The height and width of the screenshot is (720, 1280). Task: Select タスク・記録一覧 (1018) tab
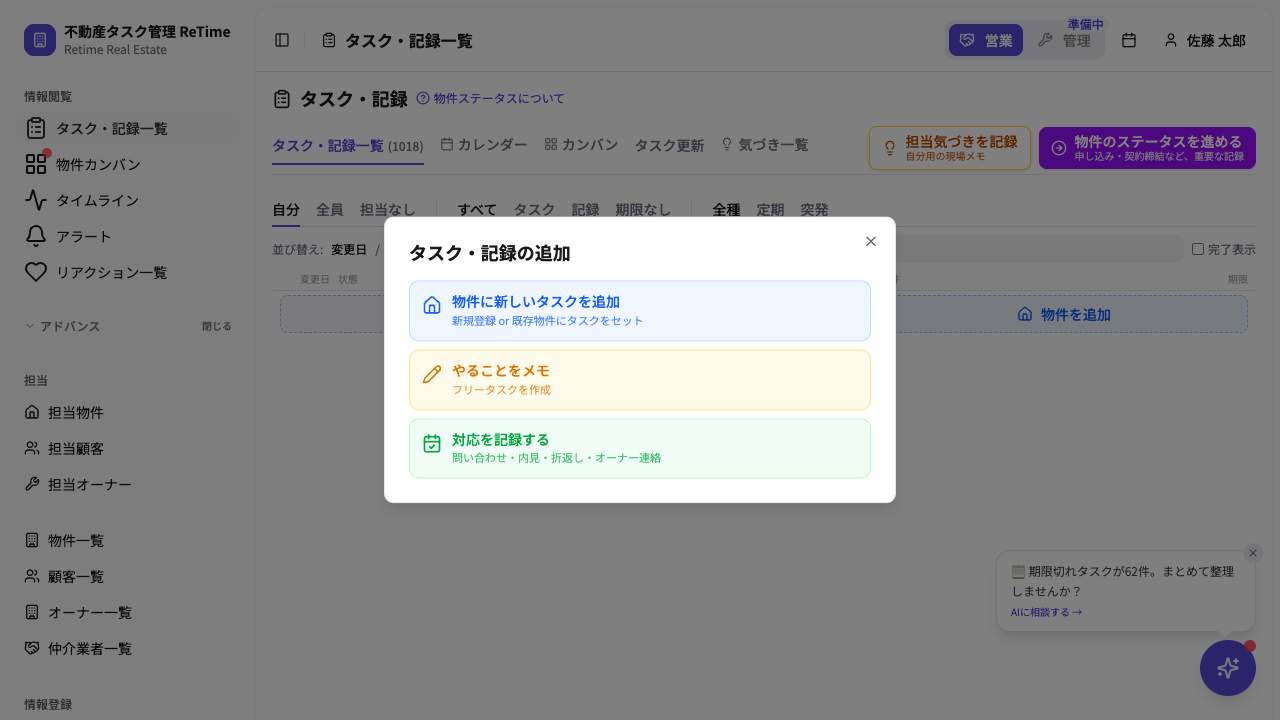click(x=348, y=146)
